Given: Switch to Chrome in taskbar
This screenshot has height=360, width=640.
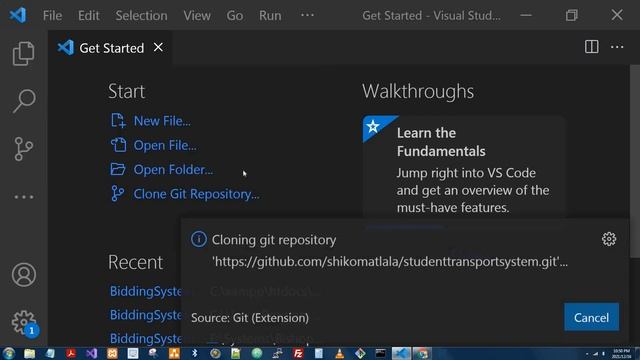Looking at the screenshot, I should pyautogui.click(x=422, y=353).
